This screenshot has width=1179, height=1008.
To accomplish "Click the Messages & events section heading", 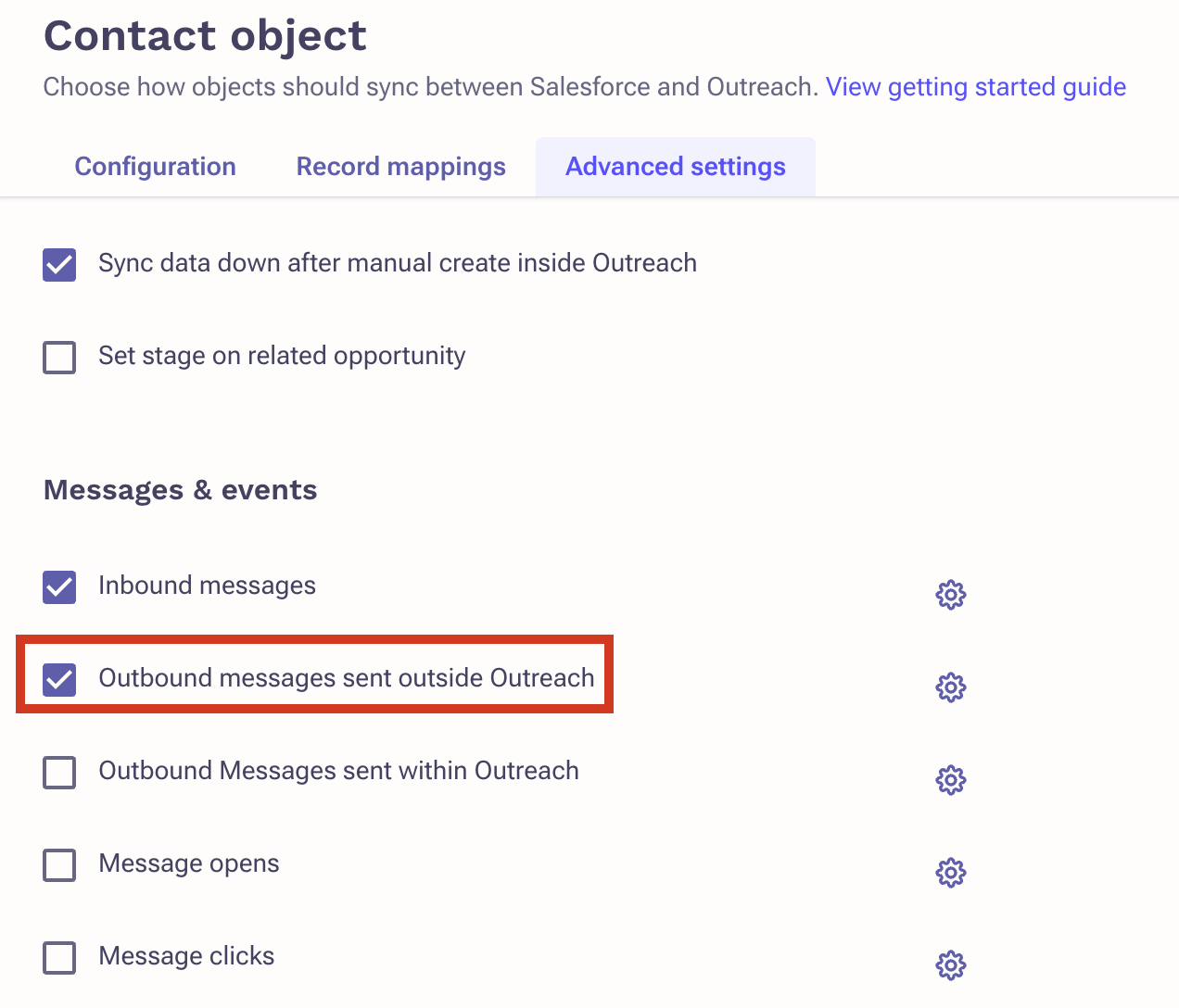I will click(x=180, y=489).
